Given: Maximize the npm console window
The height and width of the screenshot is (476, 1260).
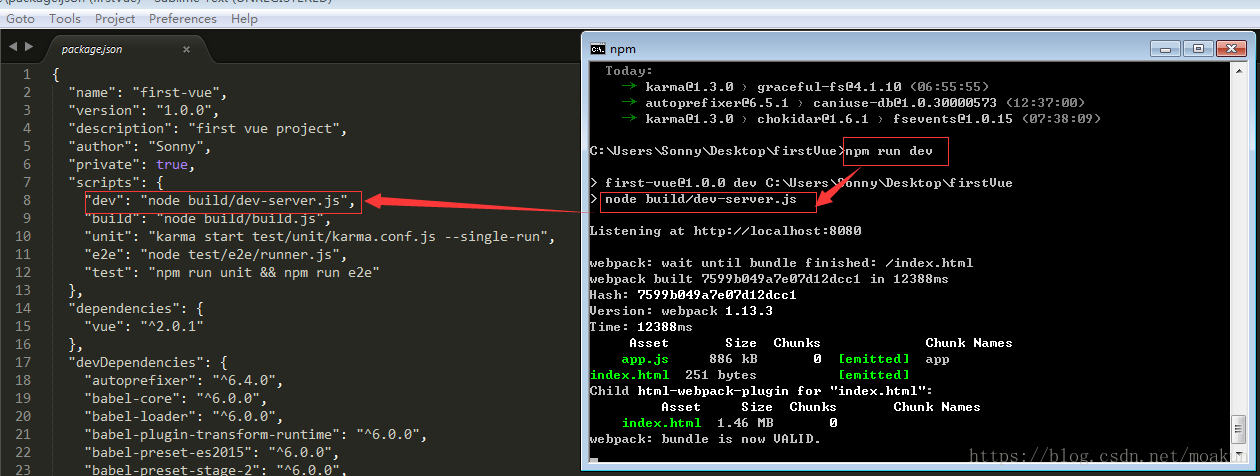Looking at the screenshot, I should 1198,48.
